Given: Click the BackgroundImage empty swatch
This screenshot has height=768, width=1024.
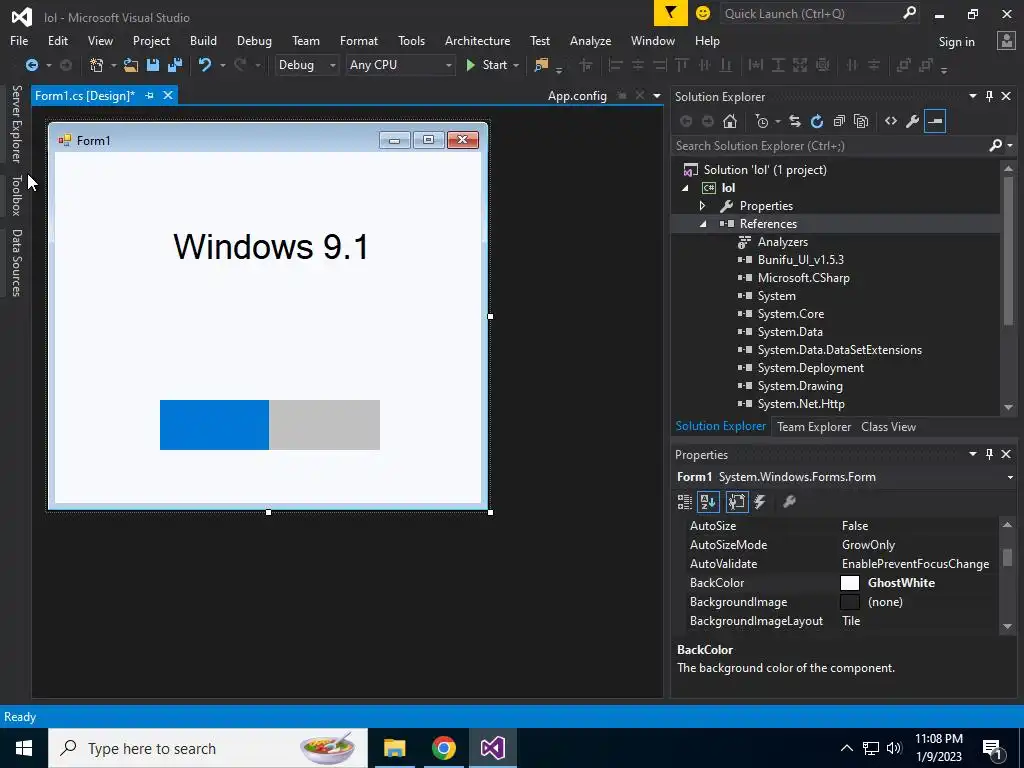Looking at the screenshot, I should (850, 601).
